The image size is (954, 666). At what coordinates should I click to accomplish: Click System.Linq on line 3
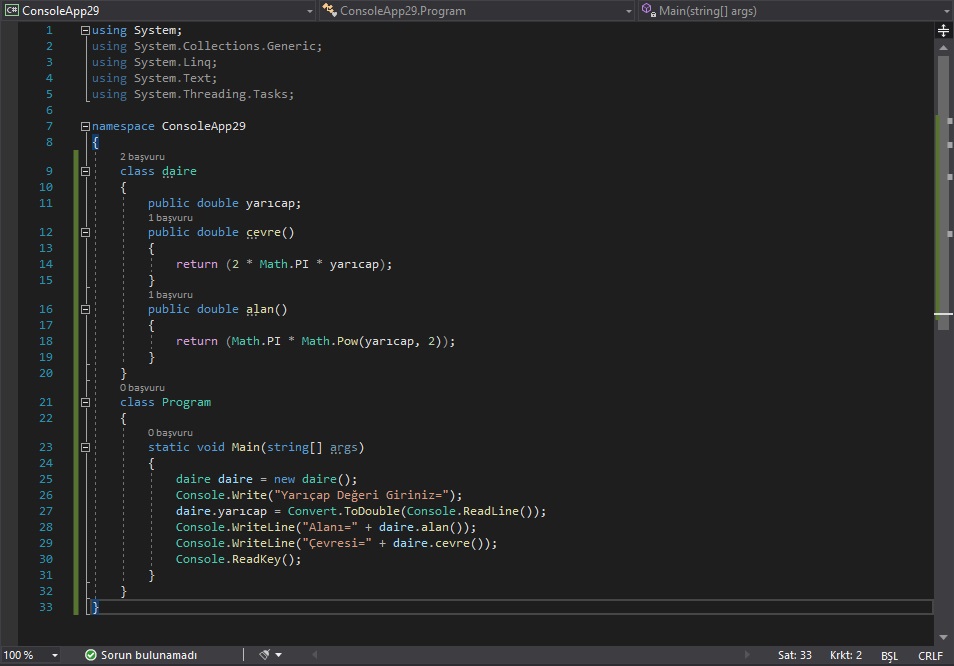click(172, 62)
